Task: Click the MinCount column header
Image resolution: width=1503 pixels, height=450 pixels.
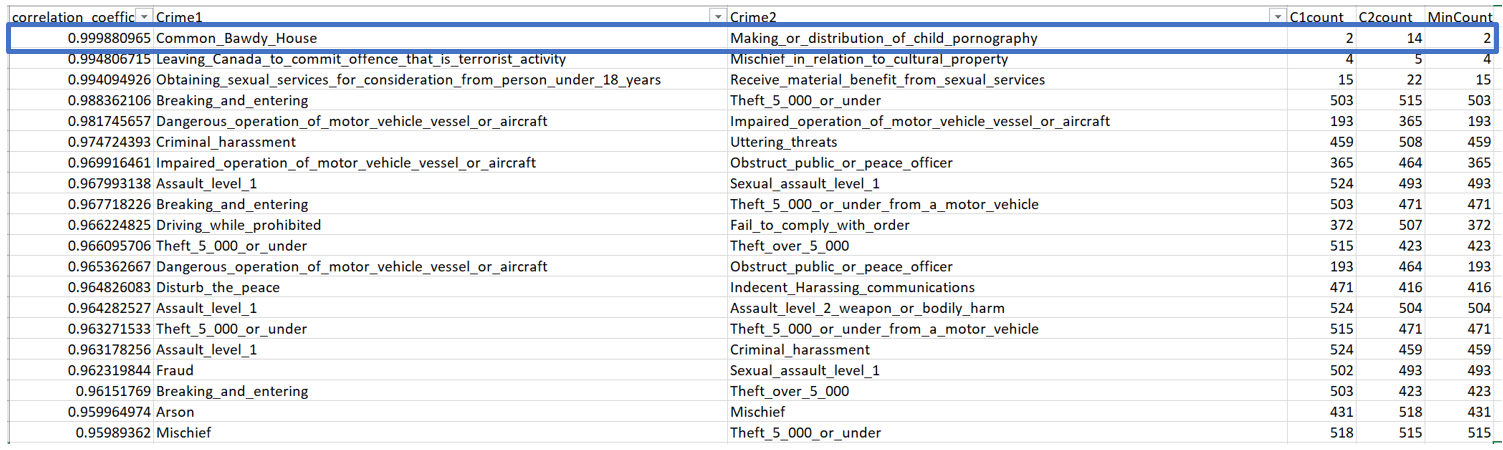Action: [1459, 17]
